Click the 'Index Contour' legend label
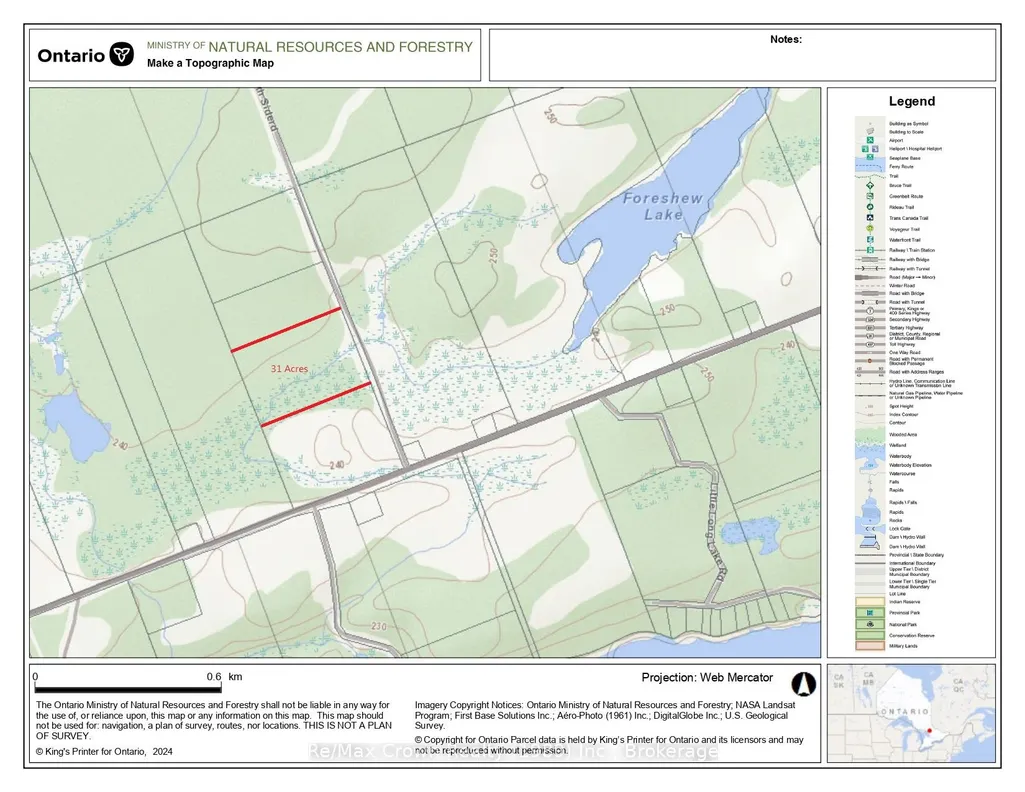 tap(903, 414)
